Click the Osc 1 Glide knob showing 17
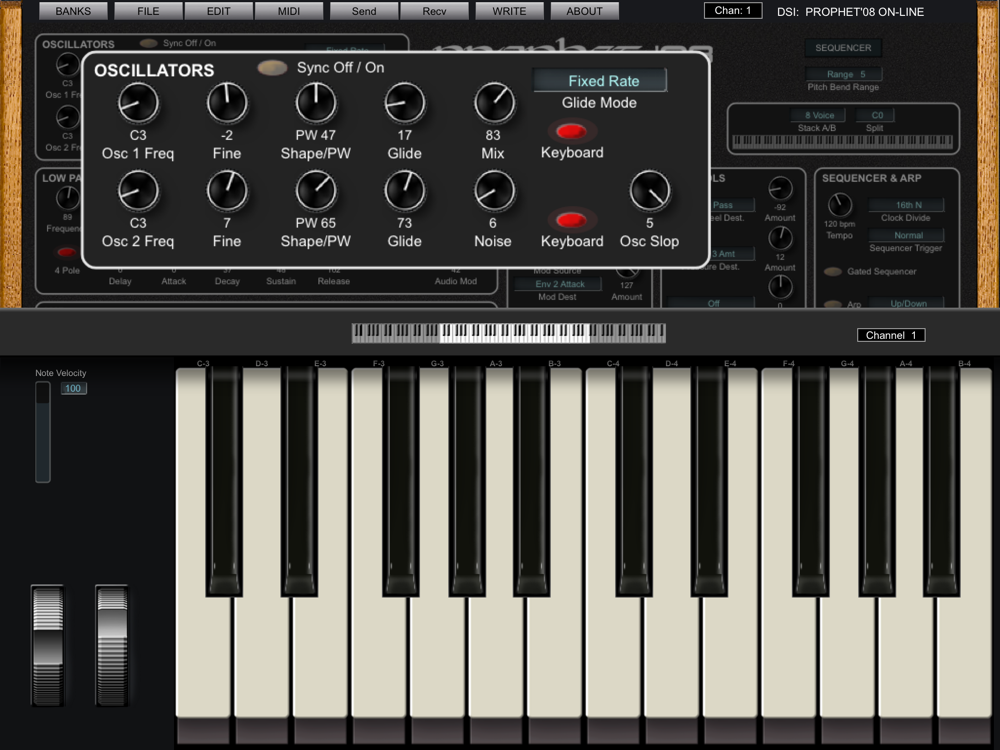This screenshot has width=1000, height=750. pyautogui.click(x=404, y=103)
